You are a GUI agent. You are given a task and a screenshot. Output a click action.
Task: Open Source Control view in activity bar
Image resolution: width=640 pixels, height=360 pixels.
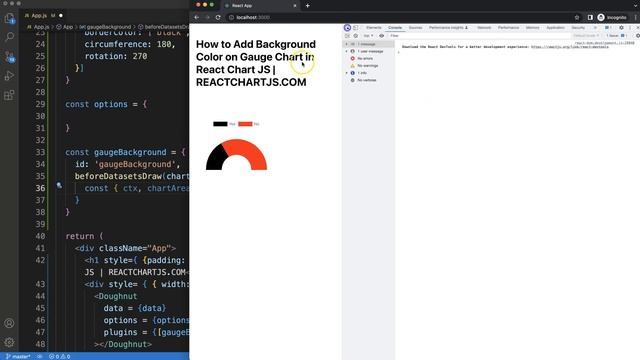point(9,57)
